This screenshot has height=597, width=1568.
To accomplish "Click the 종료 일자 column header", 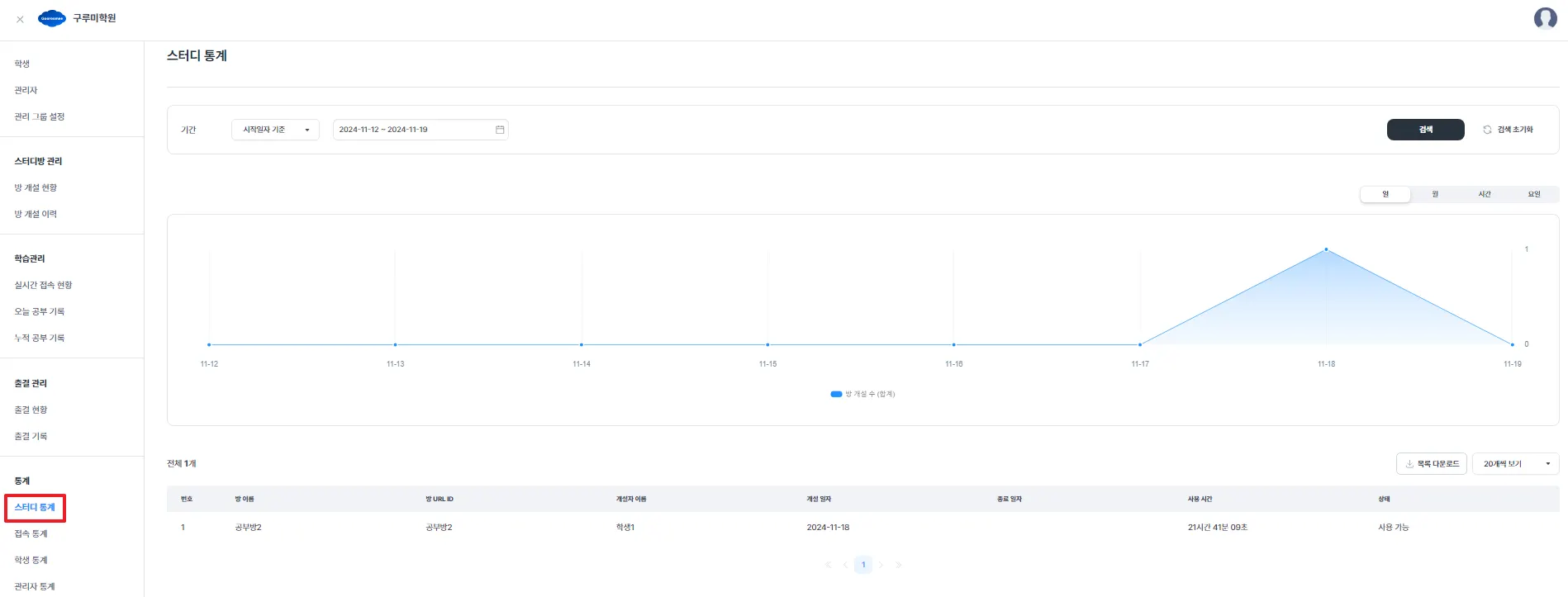I will click(1010, 499).
